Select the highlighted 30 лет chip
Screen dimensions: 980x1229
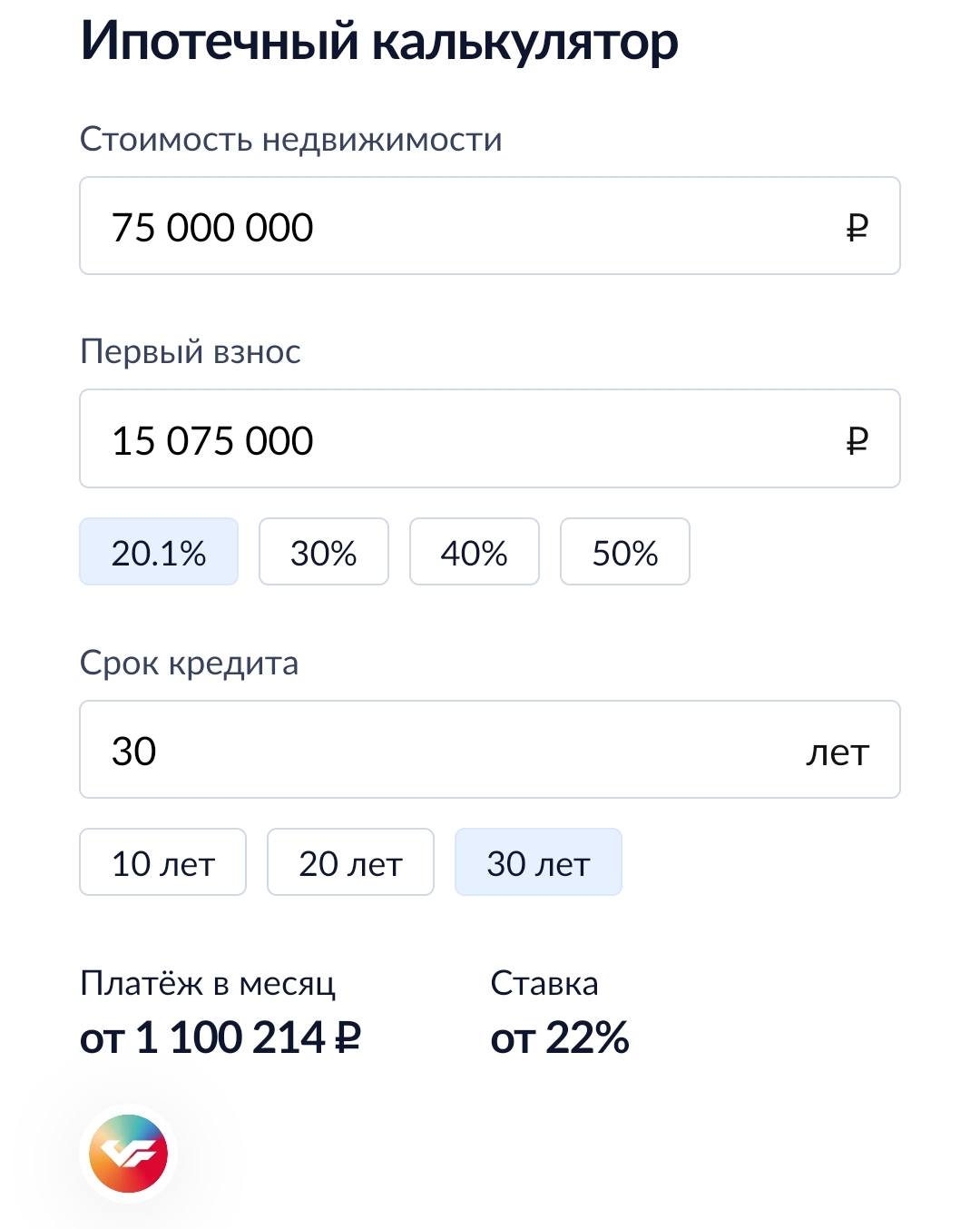coord(538,862)
